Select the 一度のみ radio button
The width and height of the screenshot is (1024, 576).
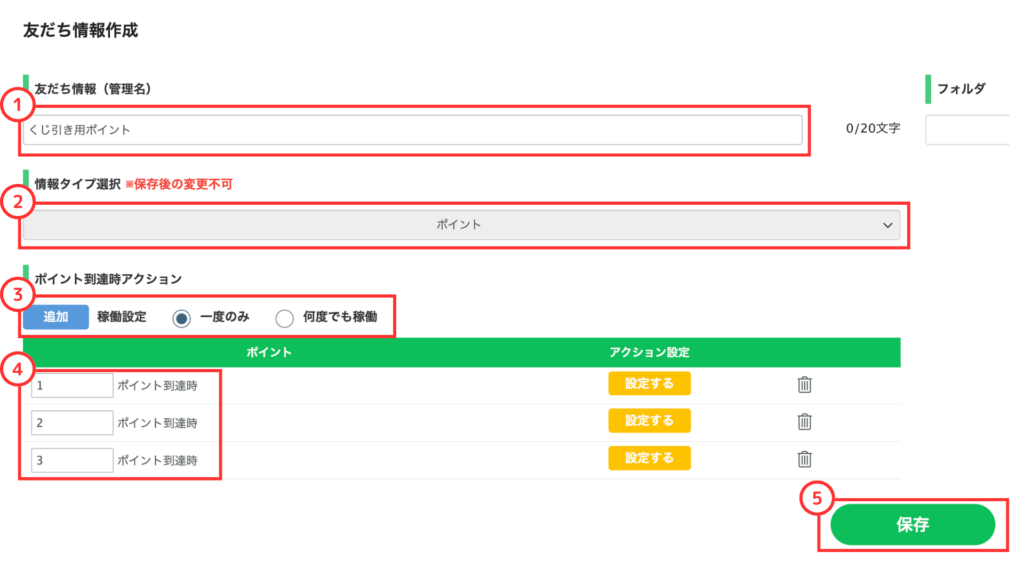(181, 318)
